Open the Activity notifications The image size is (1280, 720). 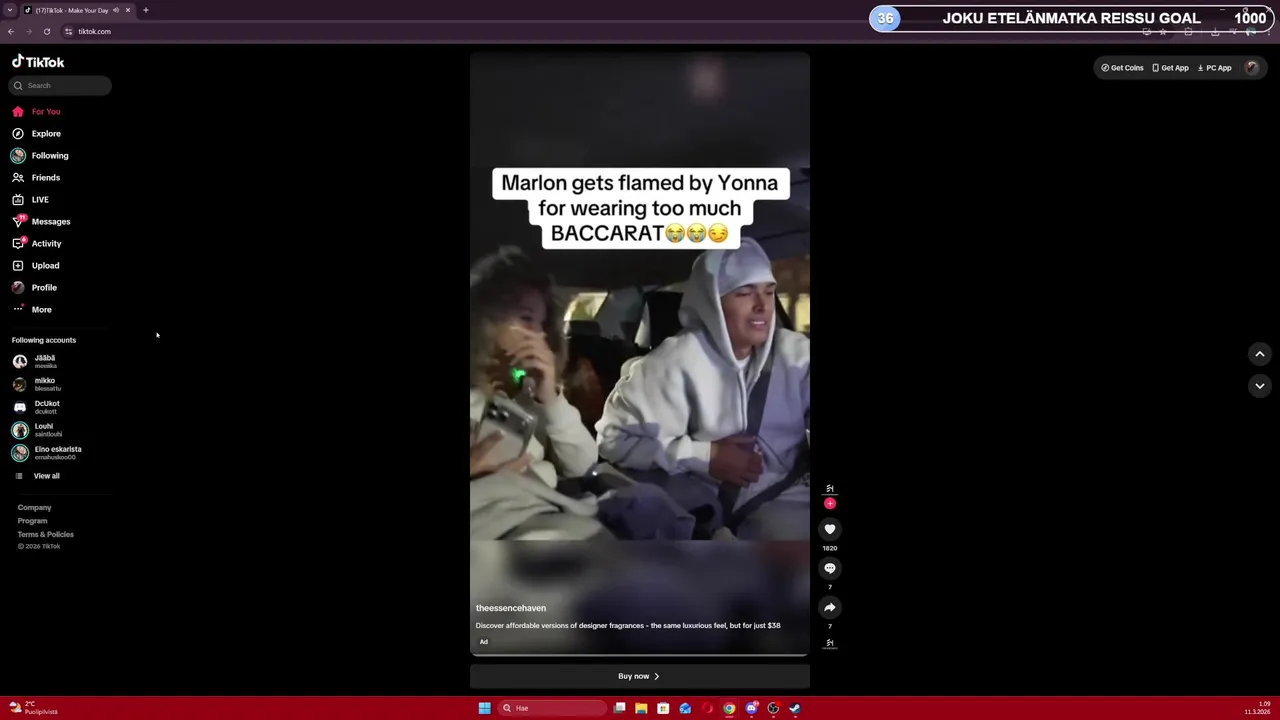[x=37, y=243]
